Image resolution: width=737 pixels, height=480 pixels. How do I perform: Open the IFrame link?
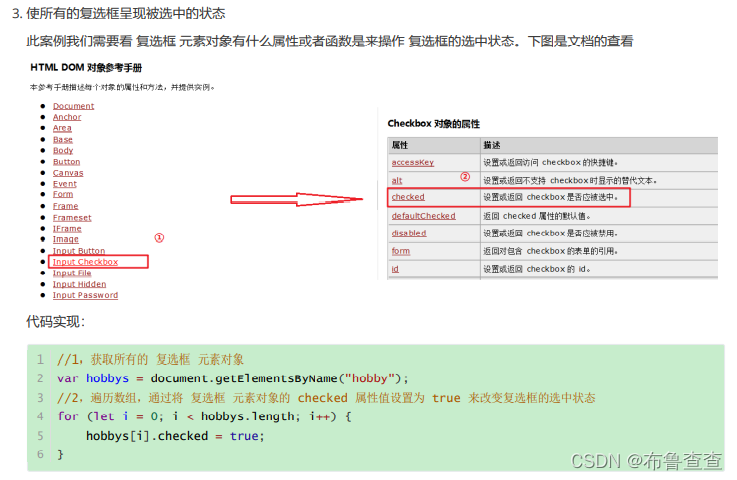point(67,228)
